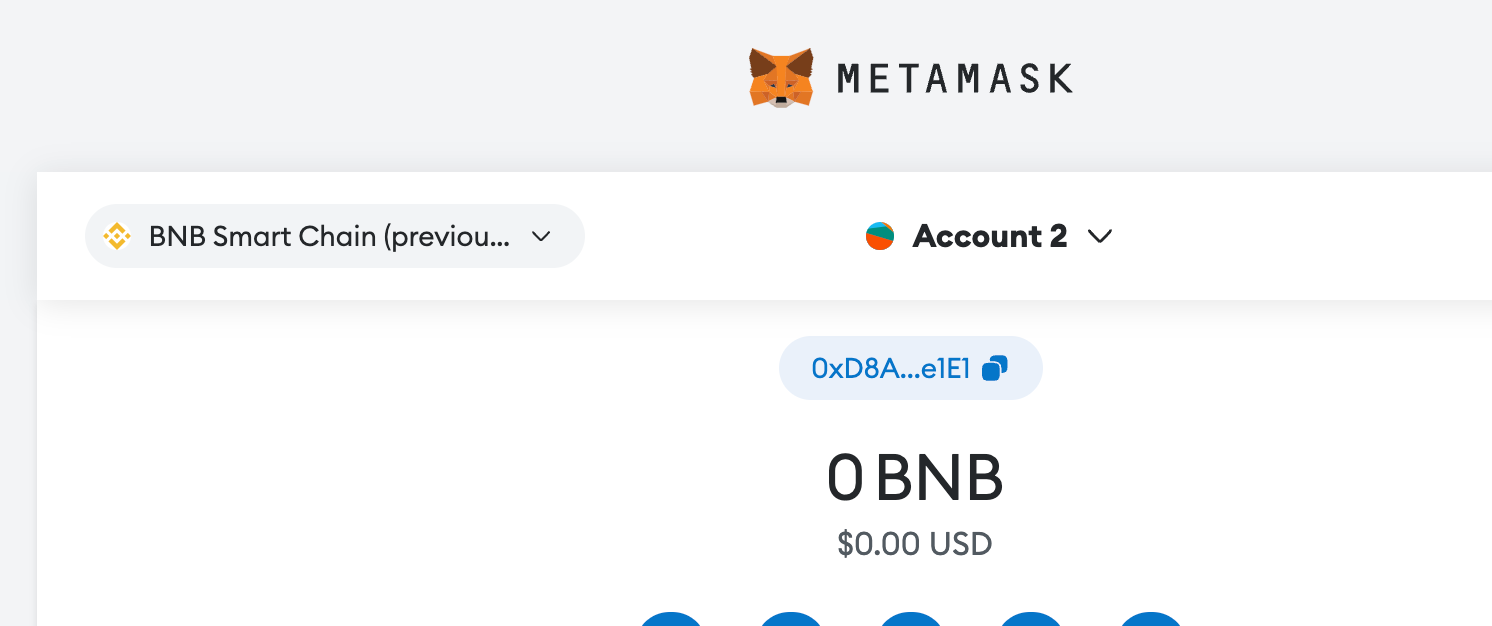This screenshot has height=626, width=1492.
Task: Click the Account 2 colored avatar
Action: pyautogui.click(x=881, y=236)
